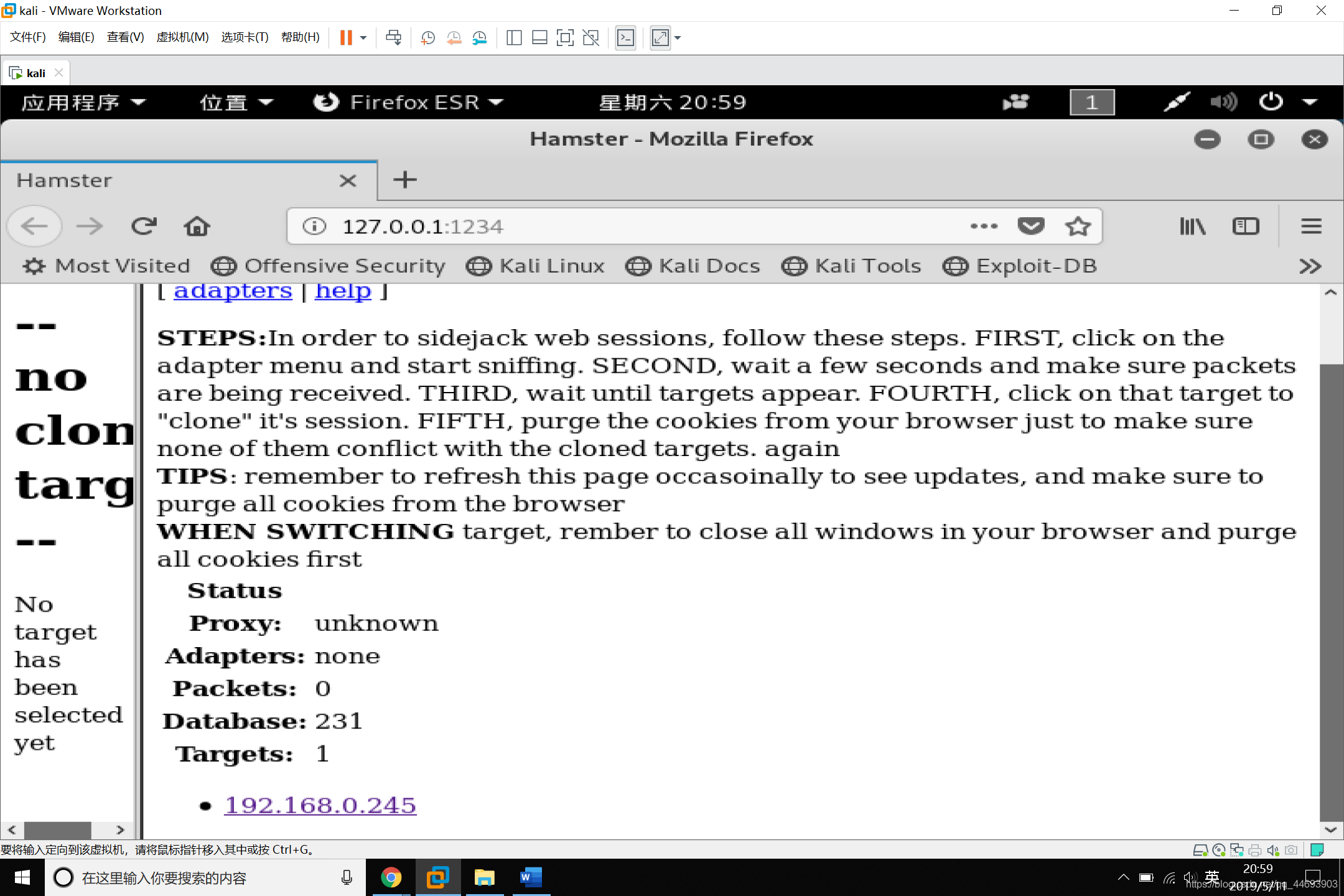Open the Offensive Security bookmark
Screen dimensions: 1344x896
[329, 266]
